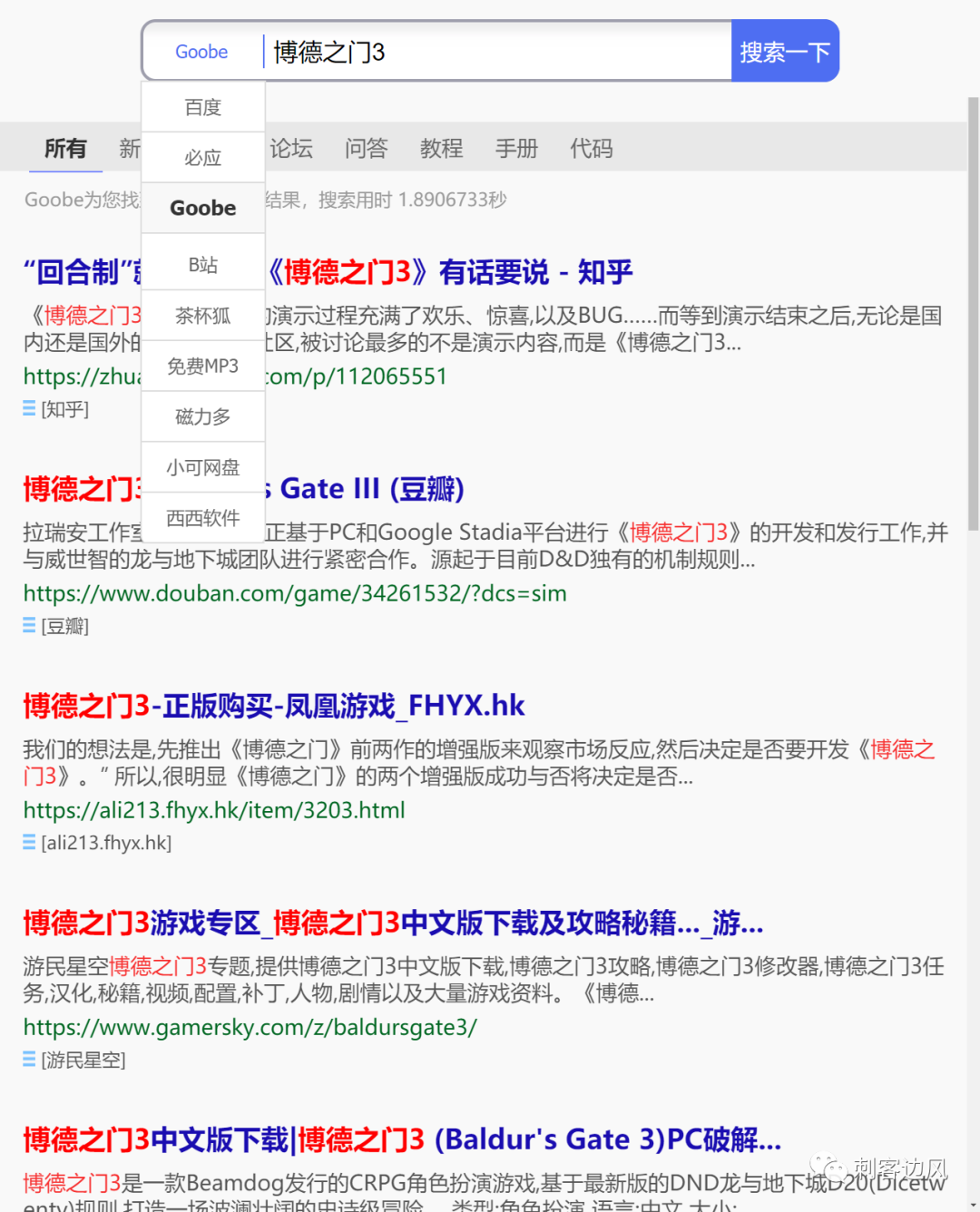Switch to the 代码 tab
The width and height of the screenshot is (980, 1212).
pyautogui.click(x=592, y=148)
